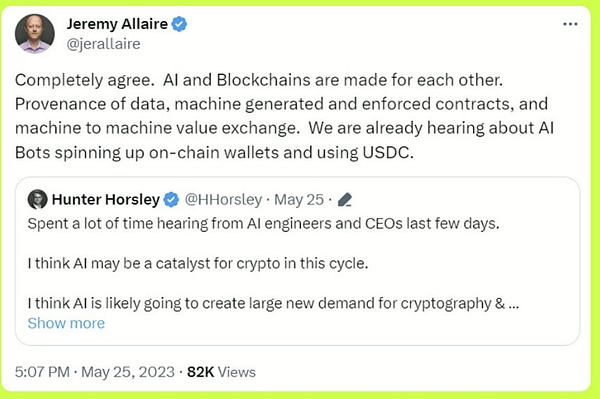
Task: Click the 5:07 PM timestamp
Action: [x=42, y=372]
